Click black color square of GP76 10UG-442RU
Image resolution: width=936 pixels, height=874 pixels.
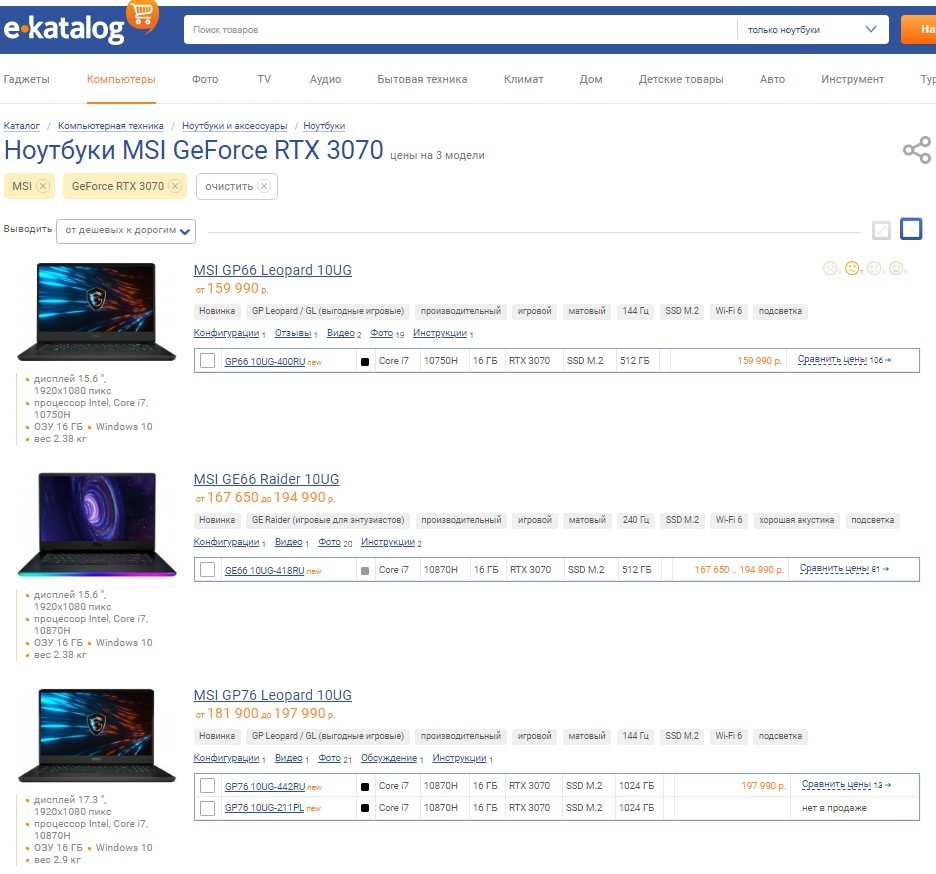365,787
